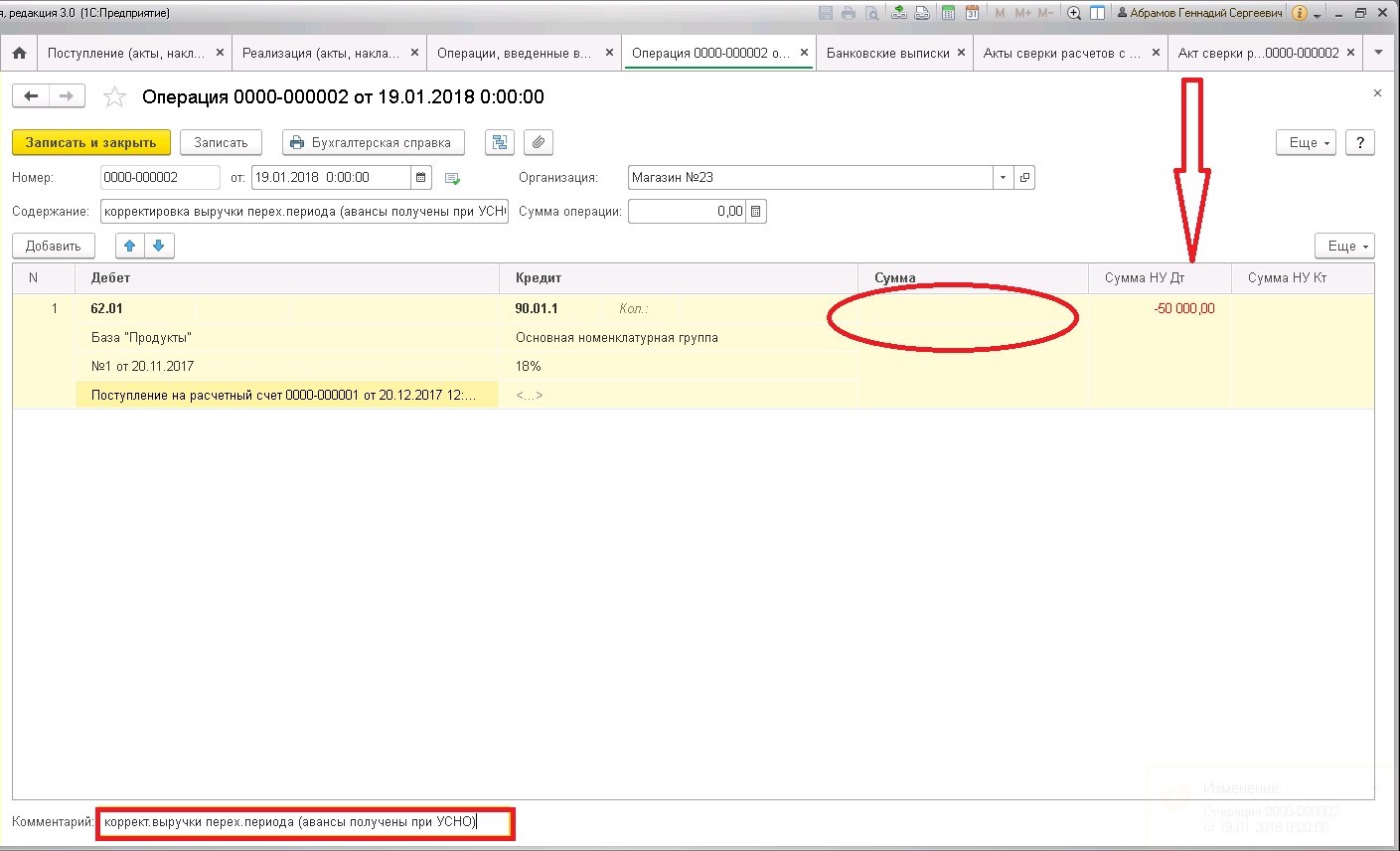The height and width of the screenshot is (851, 1400).
Task: Switch to Реализация (акты, накла... tab
Action: tap(321, 53)
